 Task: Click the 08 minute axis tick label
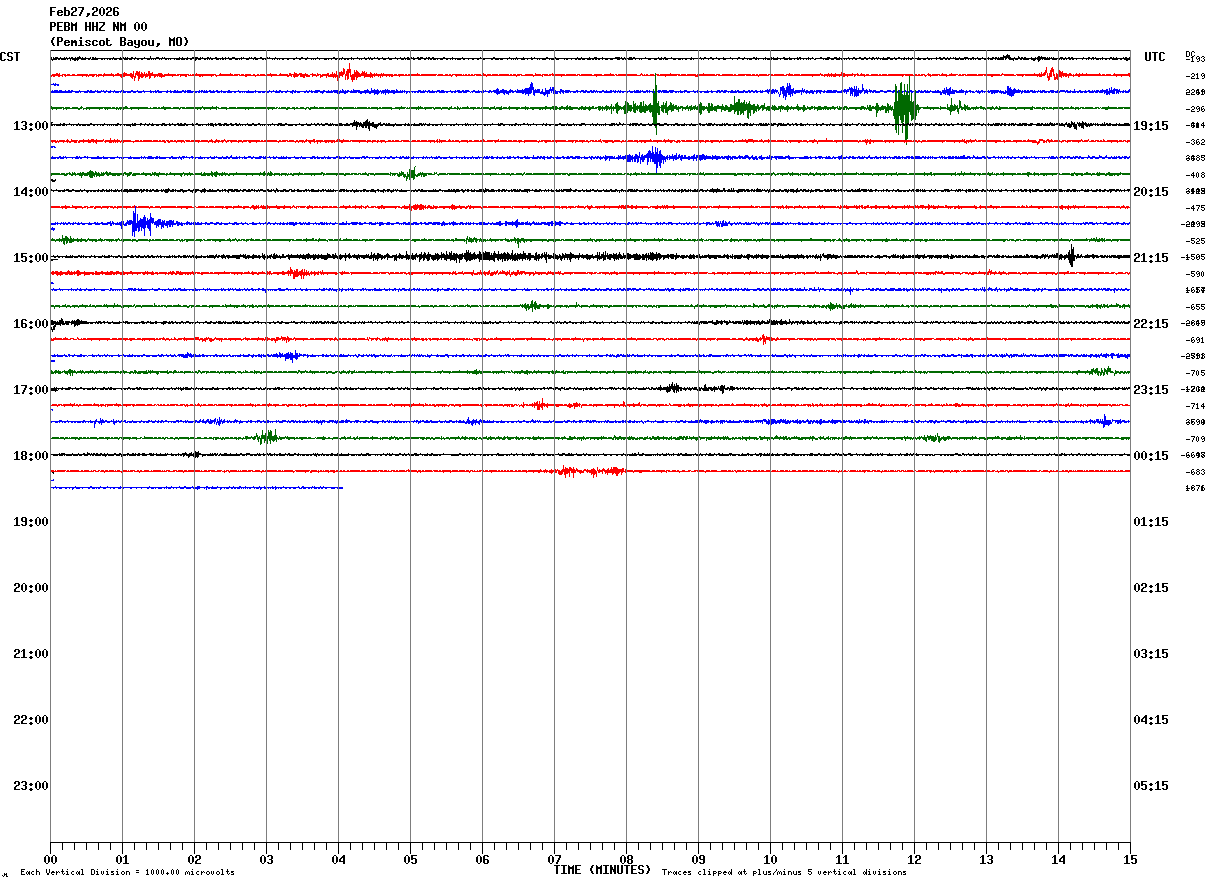click(x=626, y=859)
